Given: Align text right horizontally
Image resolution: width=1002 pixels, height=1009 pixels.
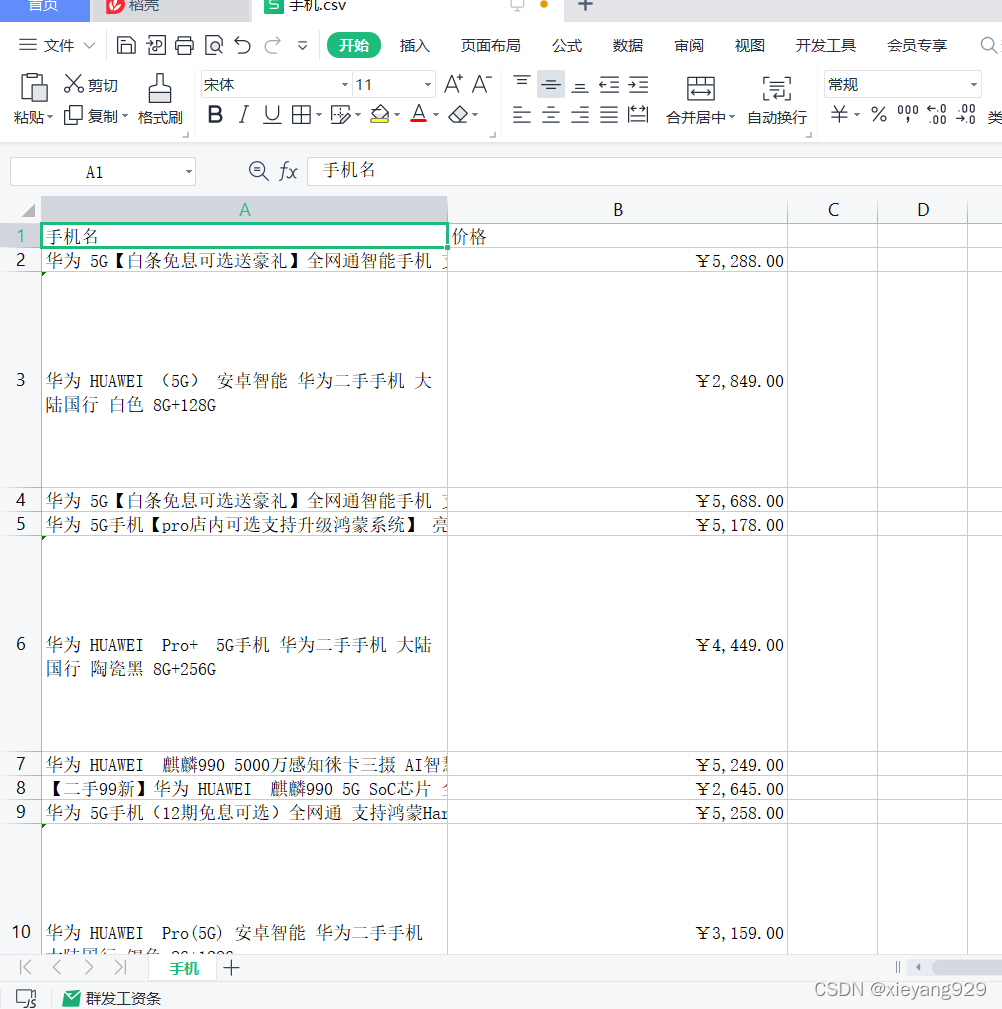Looking at the screenshot, I should 579,115.
